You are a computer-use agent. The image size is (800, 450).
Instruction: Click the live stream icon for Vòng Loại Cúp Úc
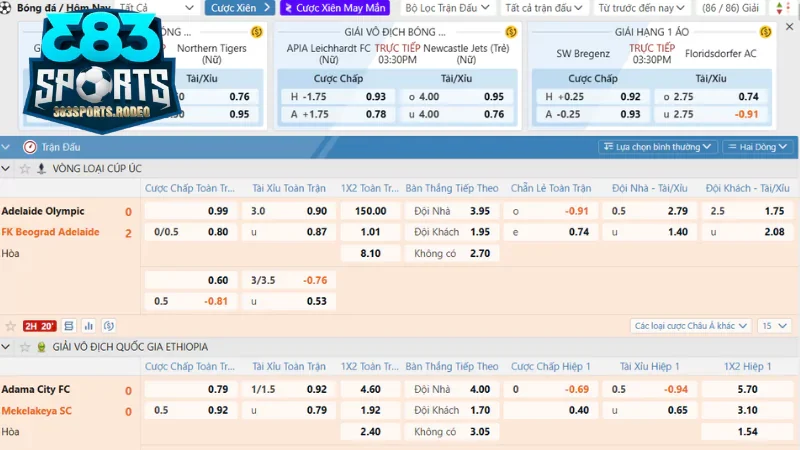click(x=41, y=168)
